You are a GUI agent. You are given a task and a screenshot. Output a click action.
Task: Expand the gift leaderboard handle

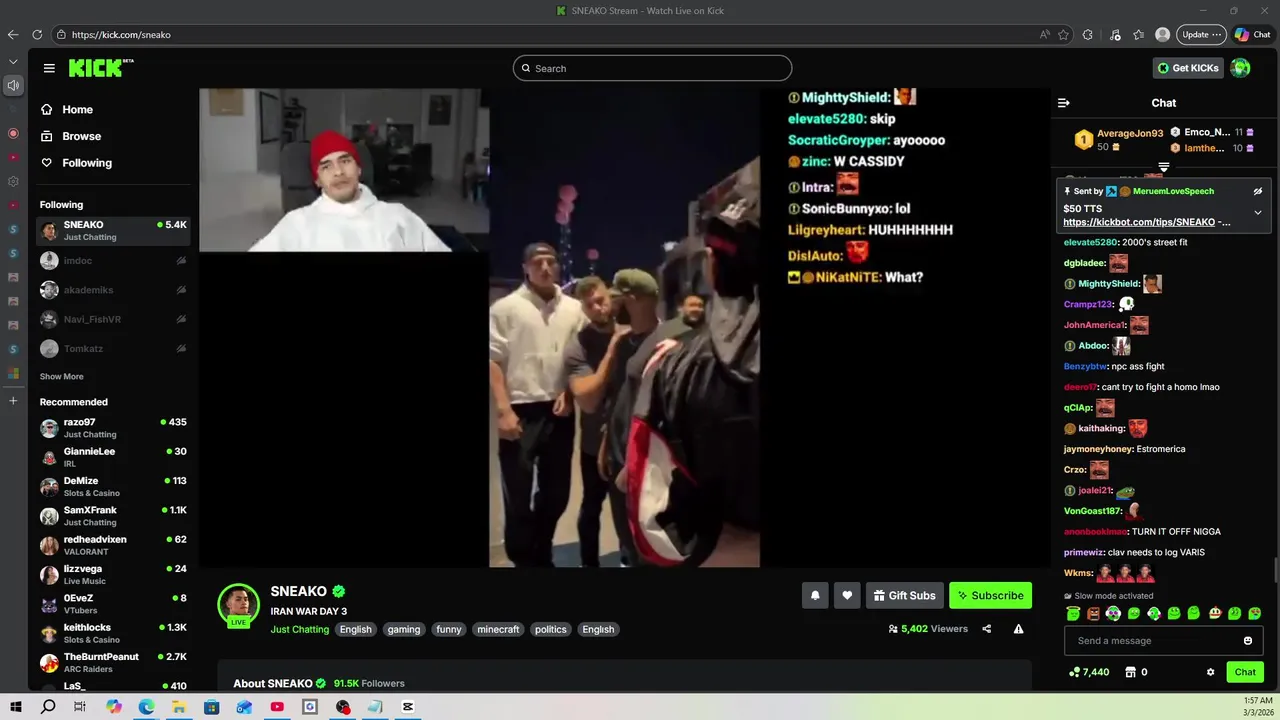click(x=1164, y=167)
